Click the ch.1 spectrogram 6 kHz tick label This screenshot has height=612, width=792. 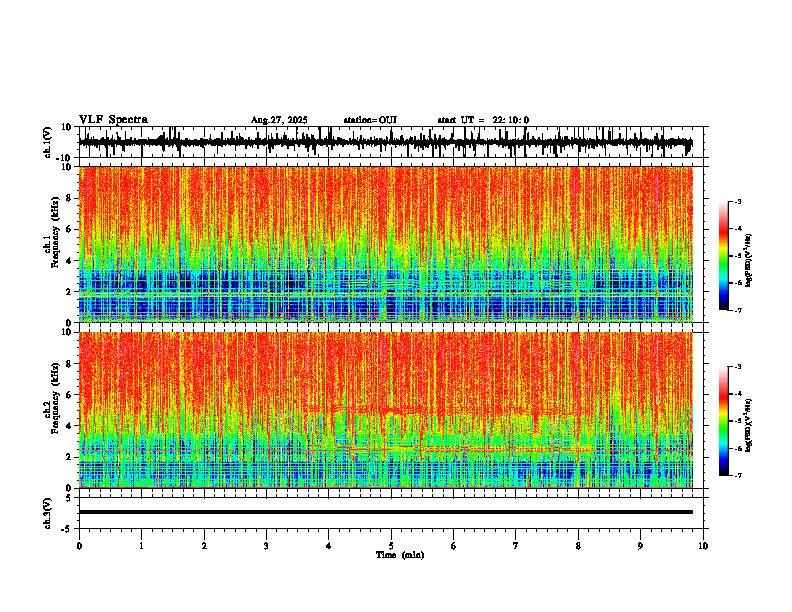(x=70, y=230)
